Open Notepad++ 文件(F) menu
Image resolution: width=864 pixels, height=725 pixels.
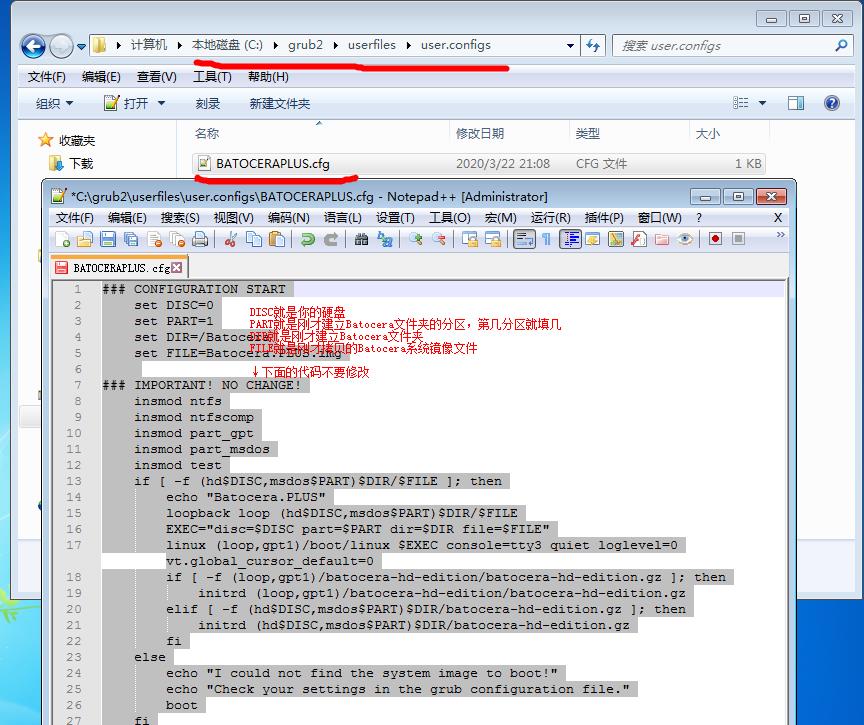(x=74, y=218)
